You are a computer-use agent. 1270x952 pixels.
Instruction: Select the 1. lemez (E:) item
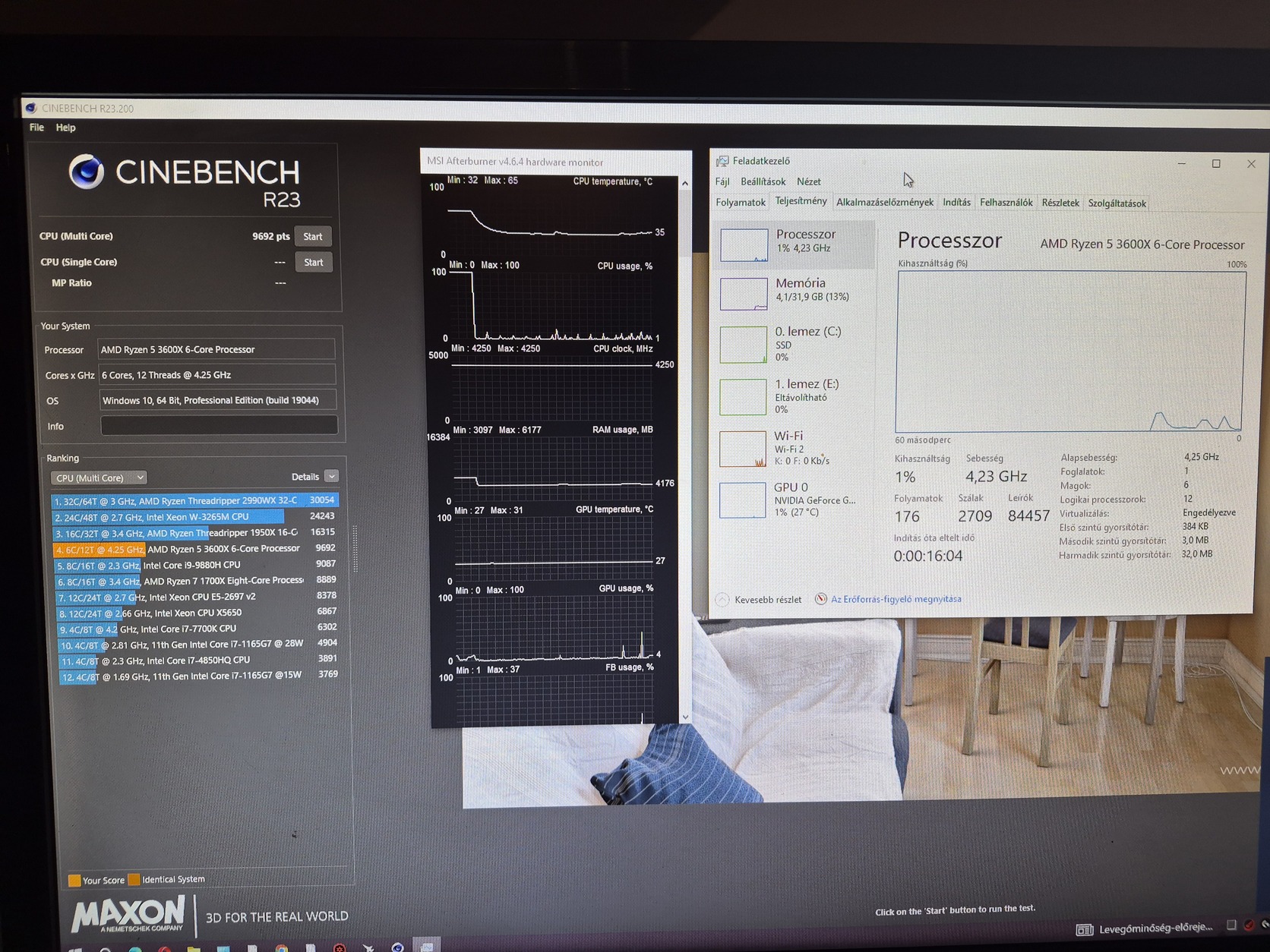(795, 396)
